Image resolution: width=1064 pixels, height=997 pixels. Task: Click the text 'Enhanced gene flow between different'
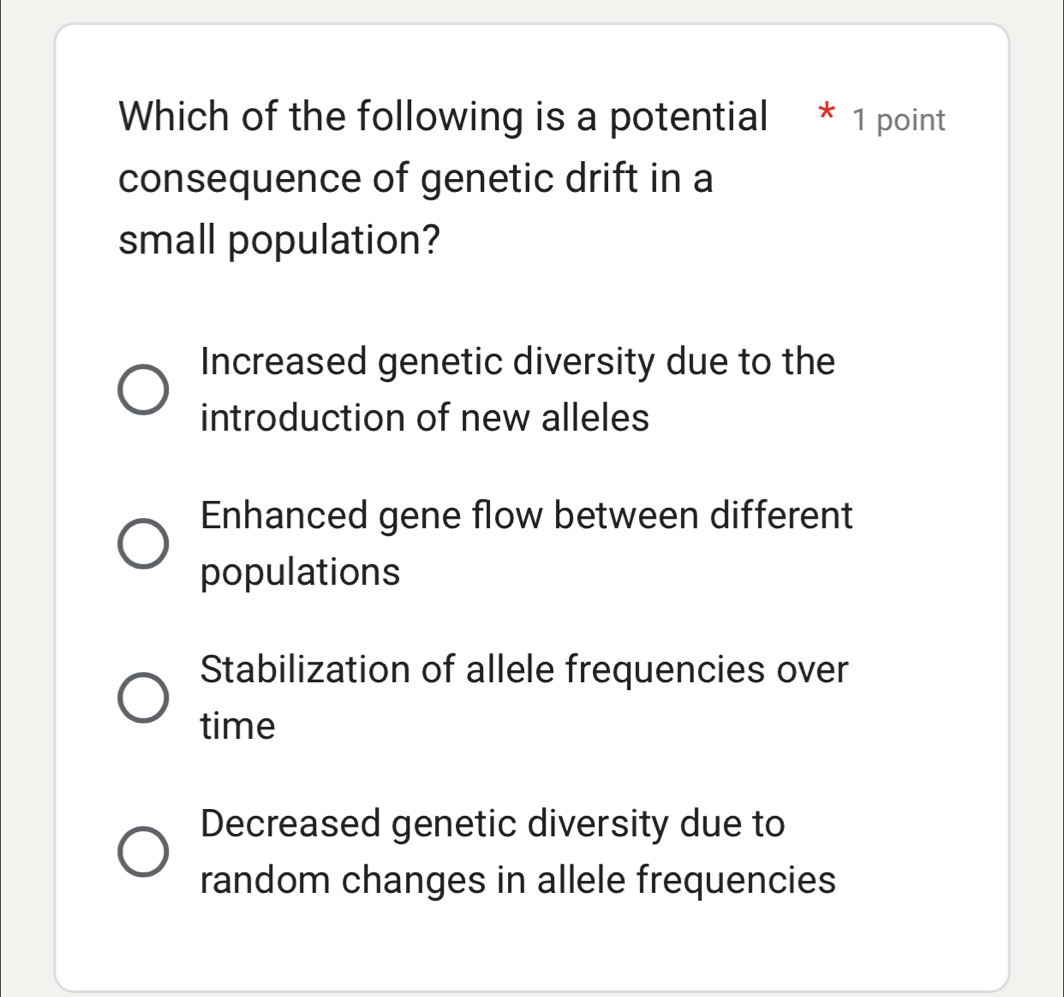click(526, 516)
